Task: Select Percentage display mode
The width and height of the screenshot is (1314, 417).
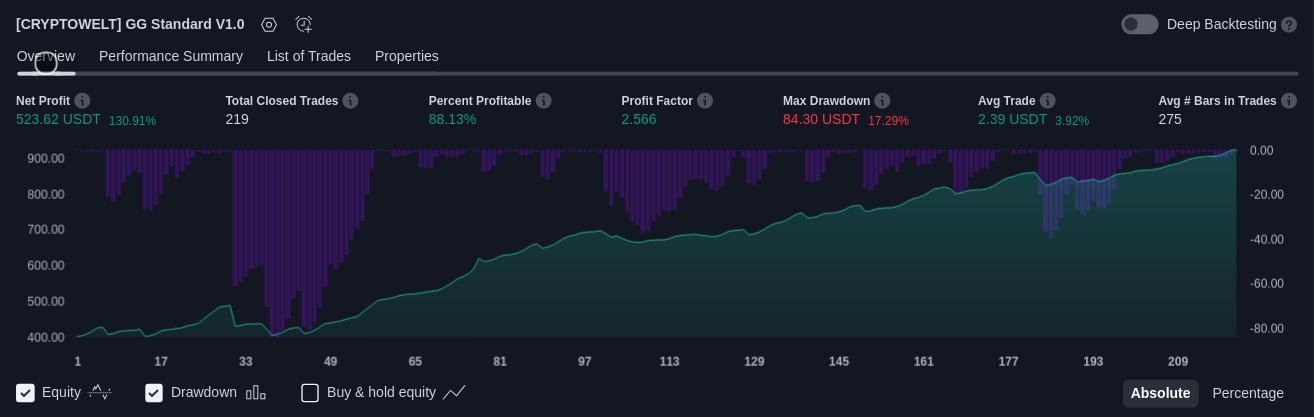Action: coord(1247,393)
